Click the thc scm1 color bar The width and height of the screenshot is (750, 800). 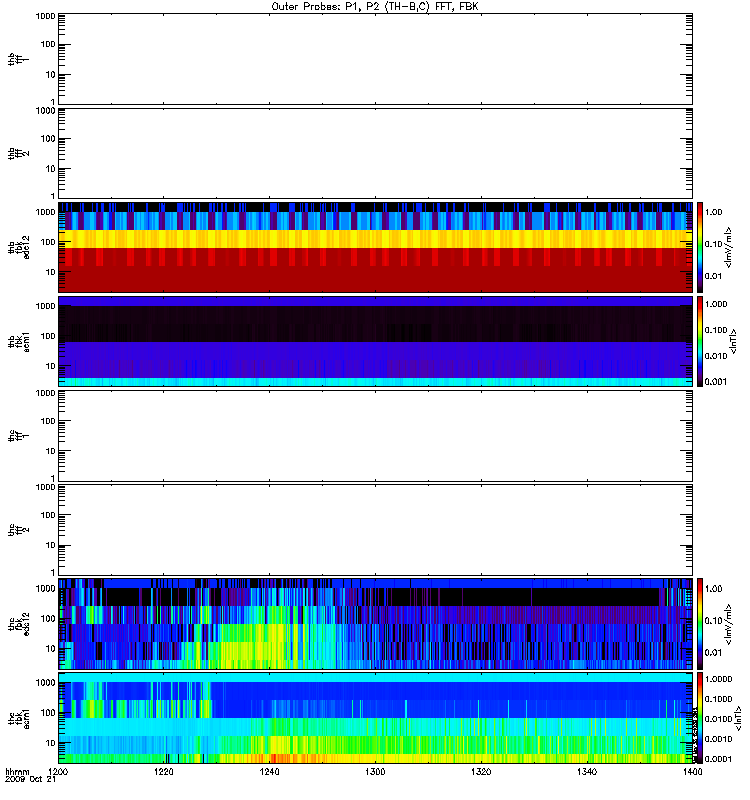[700, 718]
